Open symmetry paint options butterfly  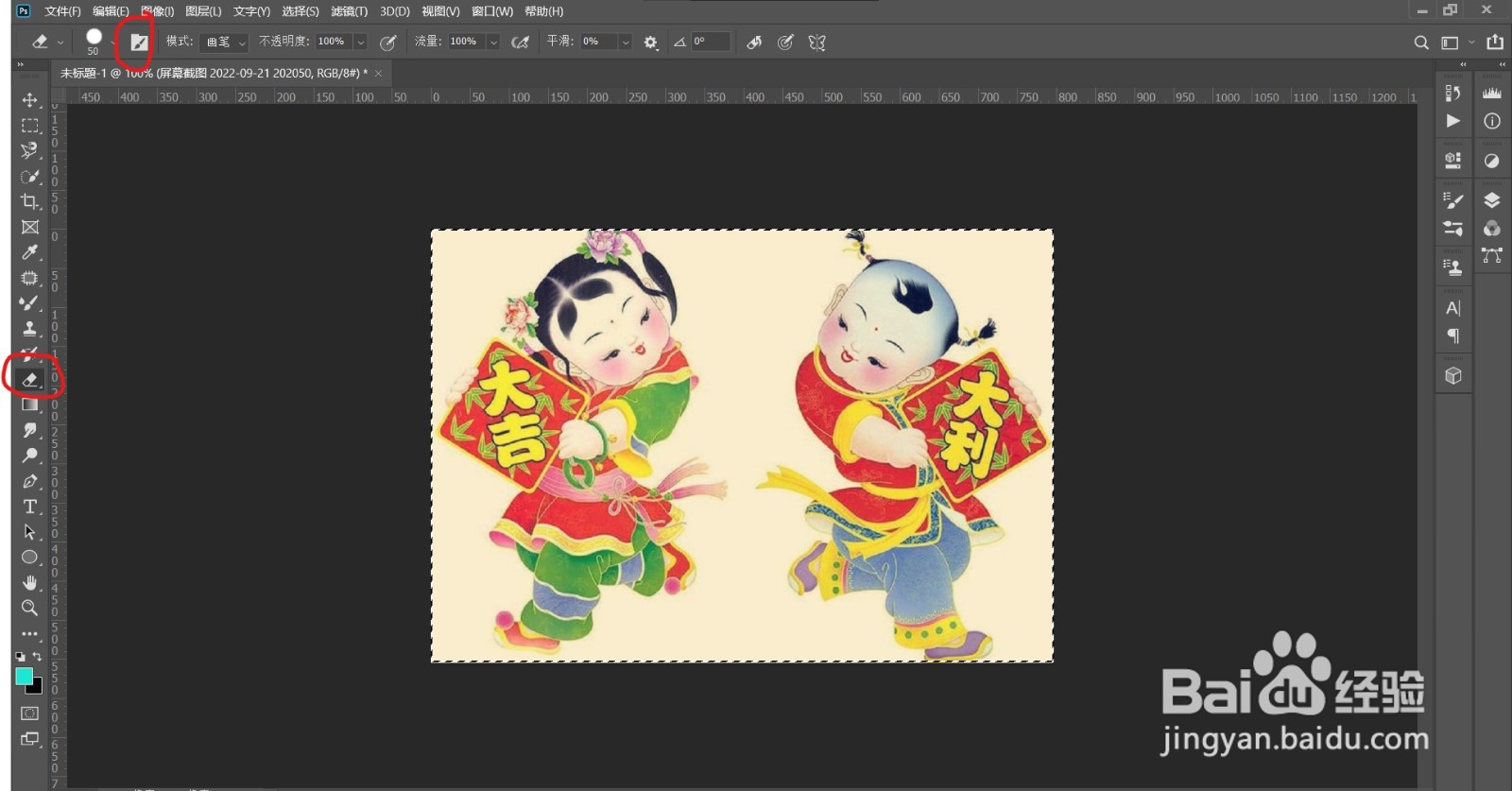(x=817, y=42)
